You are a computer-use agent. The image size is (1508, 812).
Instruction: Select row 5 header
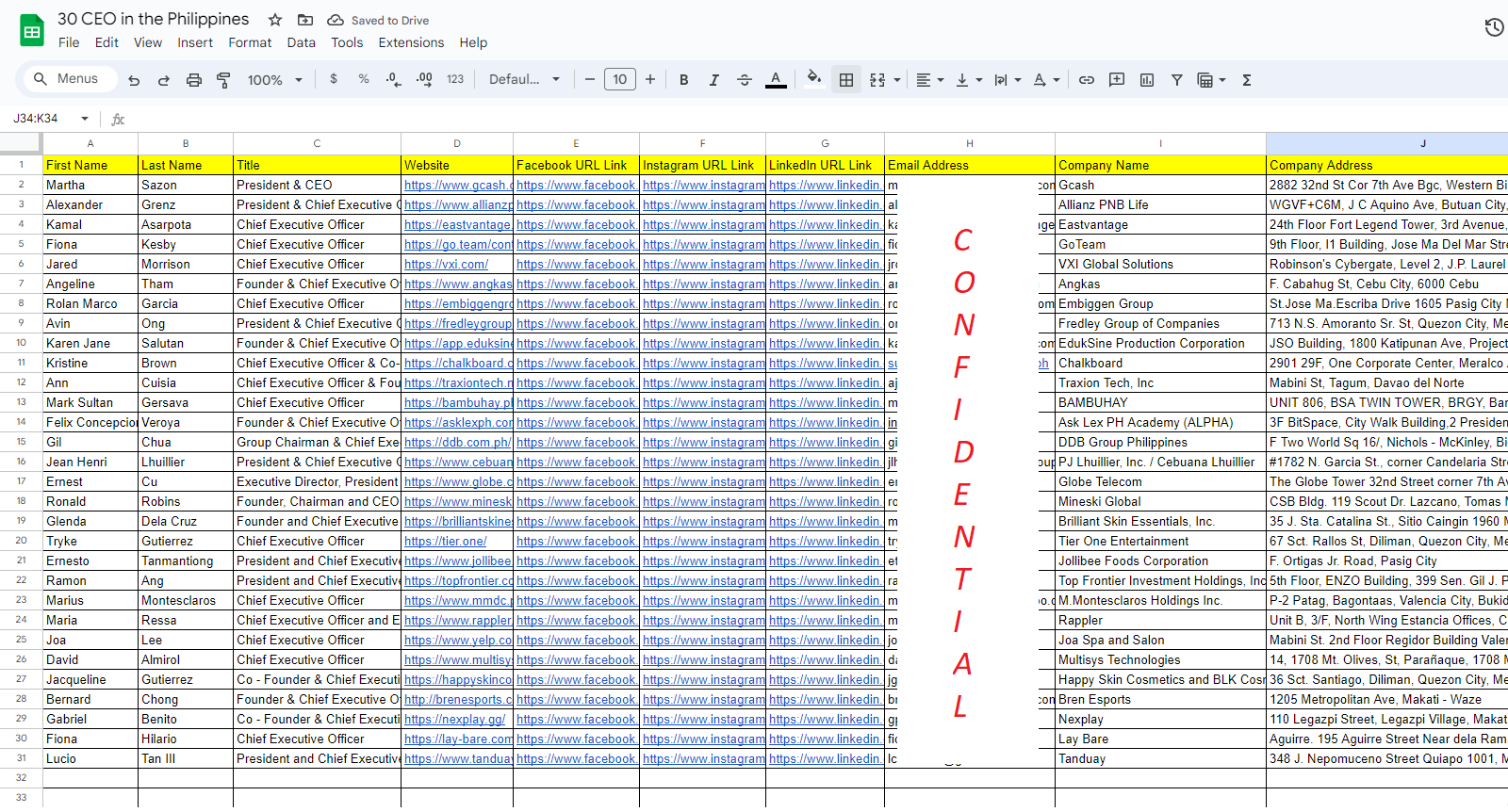tap(21, 245)
